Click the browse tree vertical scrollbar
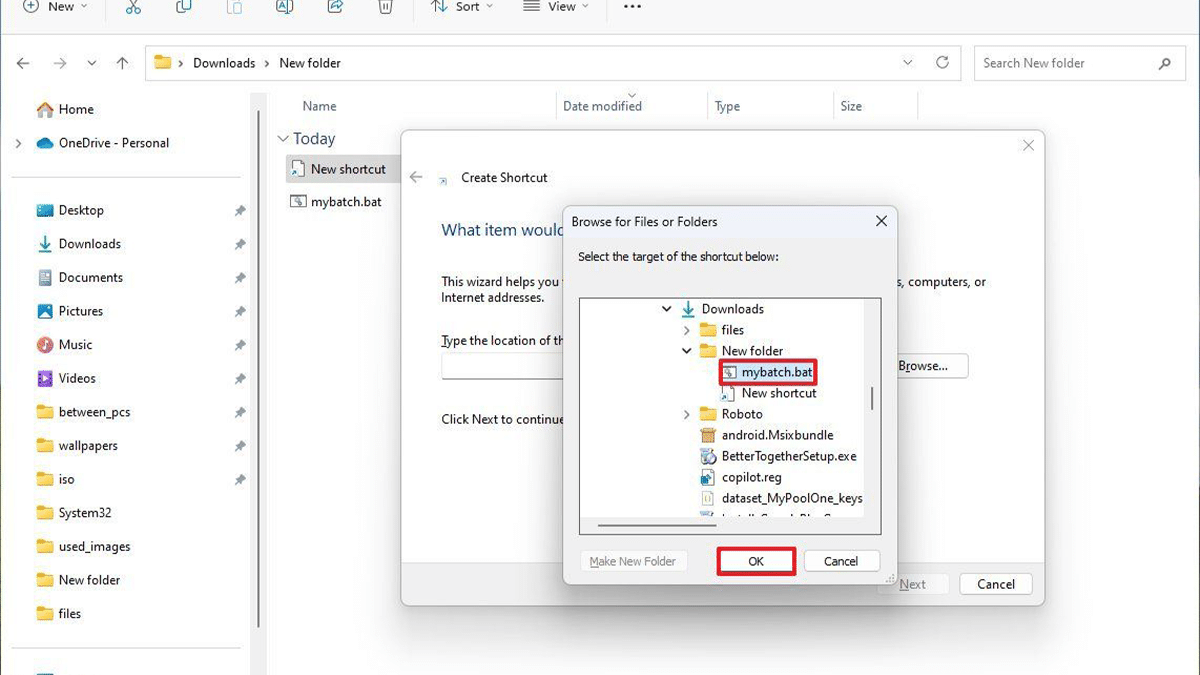The height and width of the screenshot is (675, 1200). pyautogui.click(x=872, y=398)
